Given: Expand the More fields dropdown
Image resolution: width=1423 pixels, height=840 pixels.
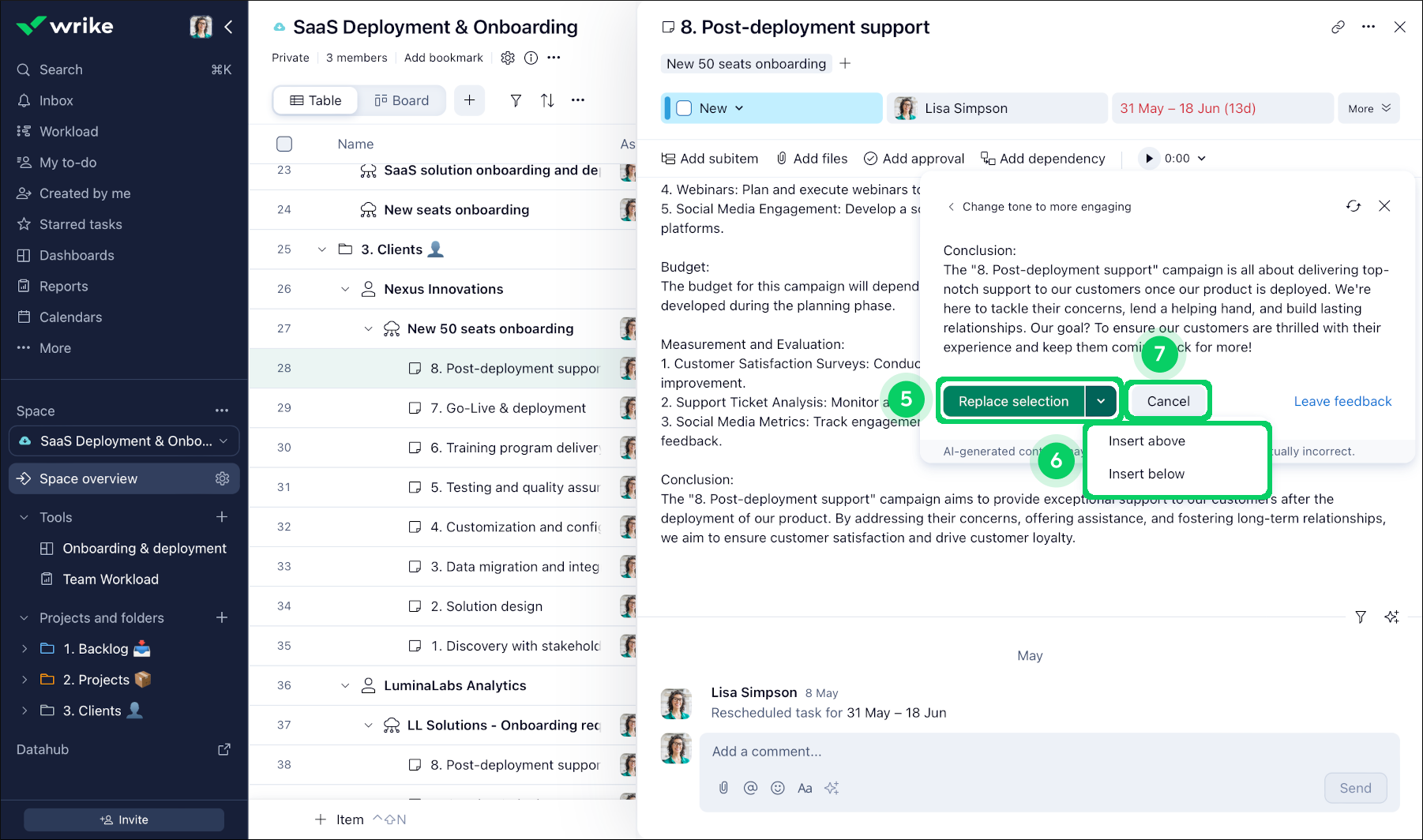Looking at the screenshot, I should click(x=1369, y=108).
